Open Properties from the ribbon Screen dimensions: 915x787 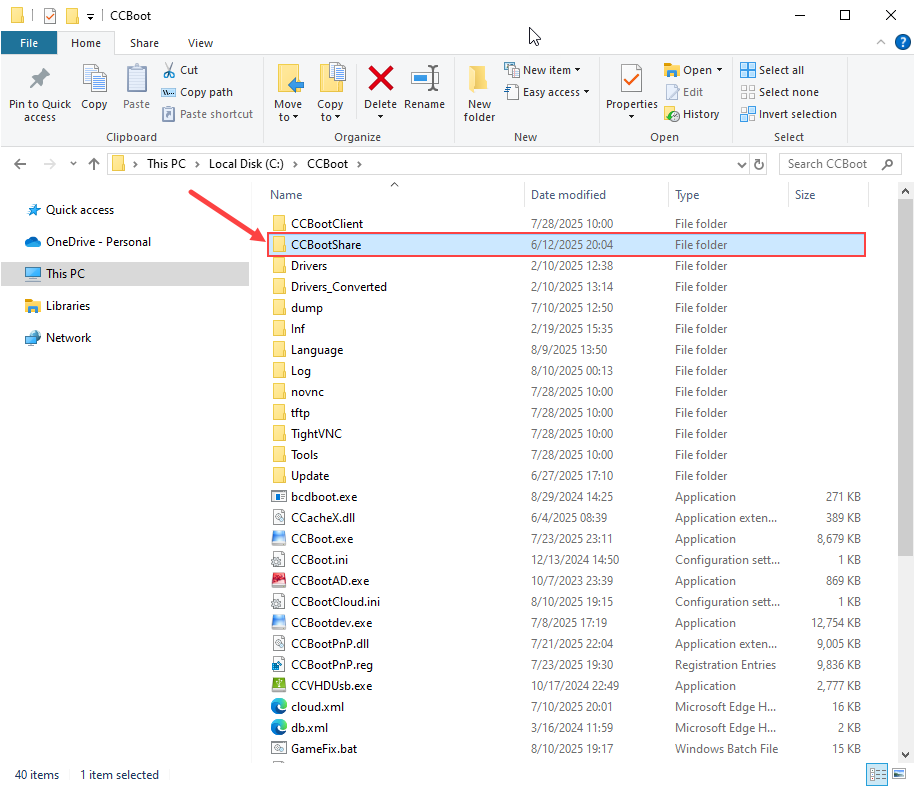(x=631, y=80)
